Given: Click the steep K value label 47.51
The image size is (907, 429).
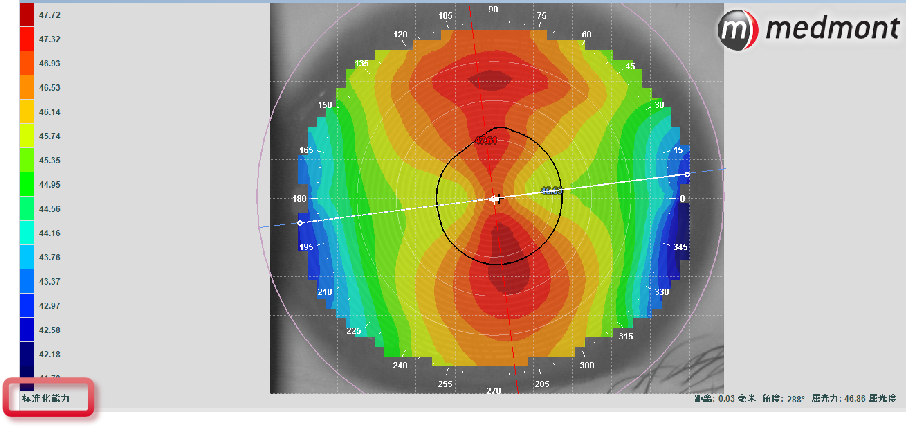Looking at the screenshot, I should pos(486,140).
